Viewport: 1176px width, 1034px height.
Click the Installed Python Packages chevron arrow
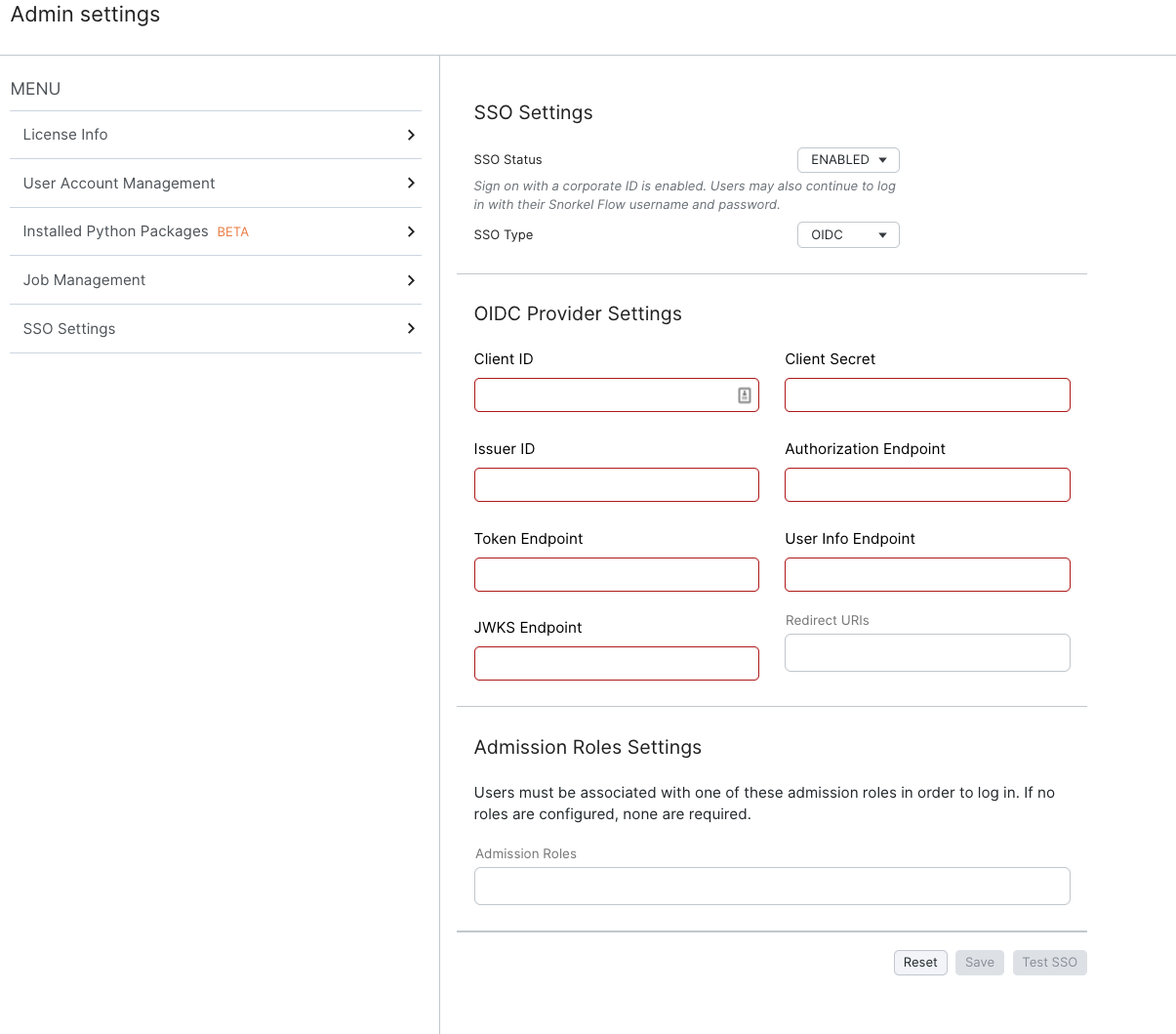pos(411,231)
